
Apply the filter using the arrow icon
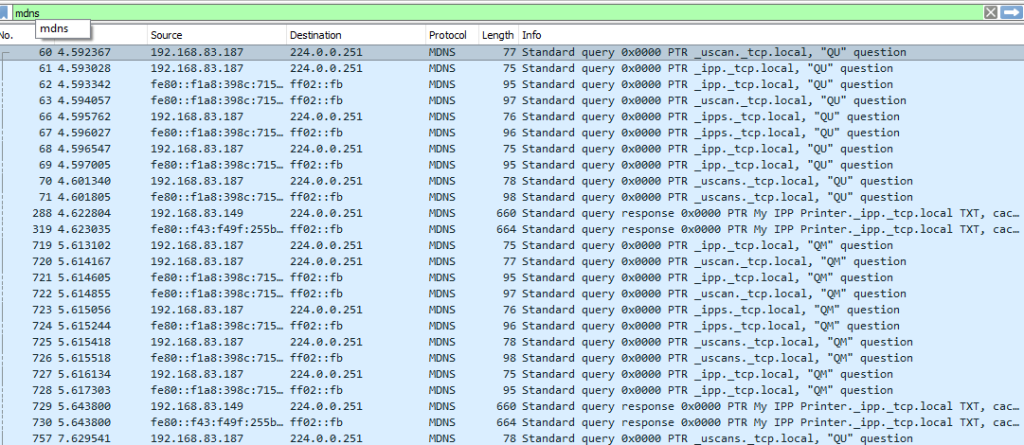[1011, 12]
